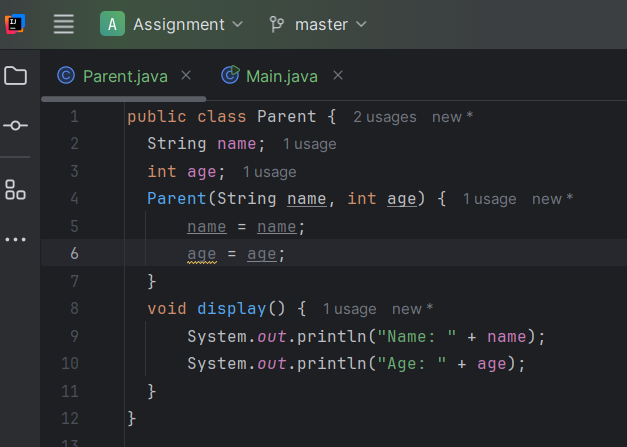This screenshot has height=447, width=627.
Task: Click the "Age: " string literal
Action: (411, 364)
